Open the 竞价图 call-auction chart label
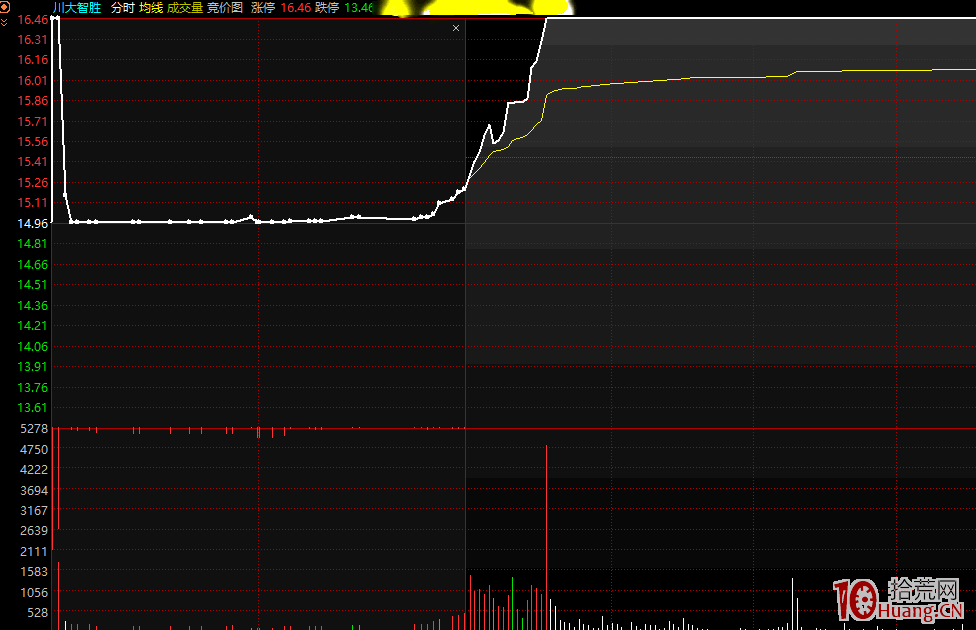This screenshot has height=630, width=976. pos(225,7)
